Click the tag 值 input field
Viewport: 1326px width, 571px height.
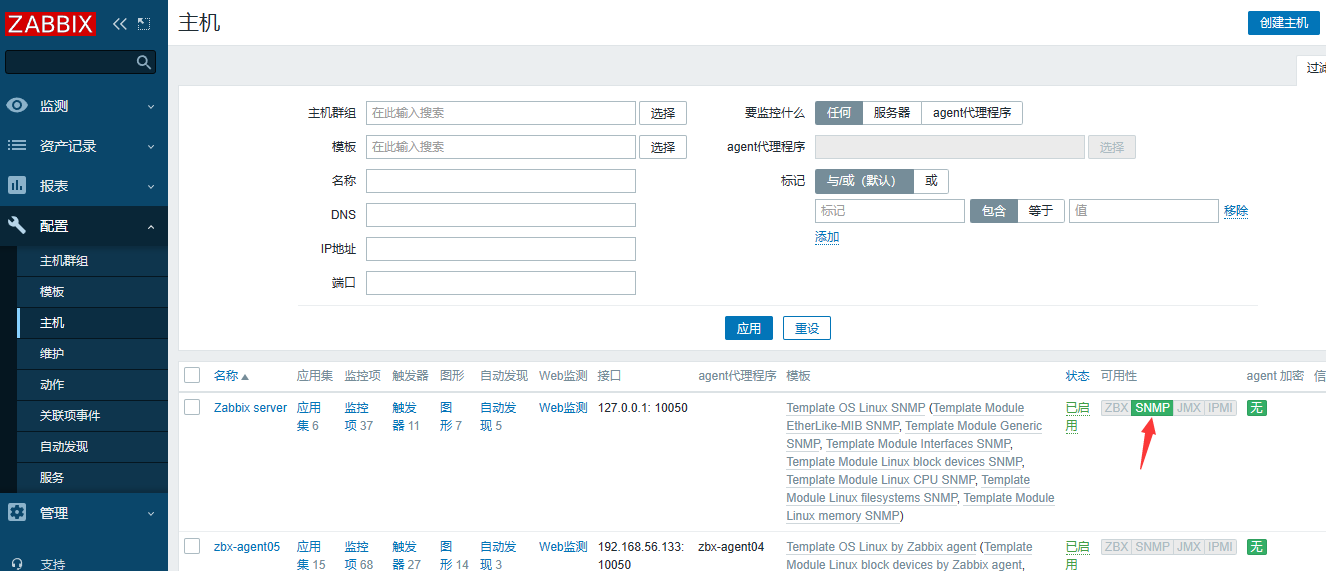pyautogui.click(x=1144, y=211)
